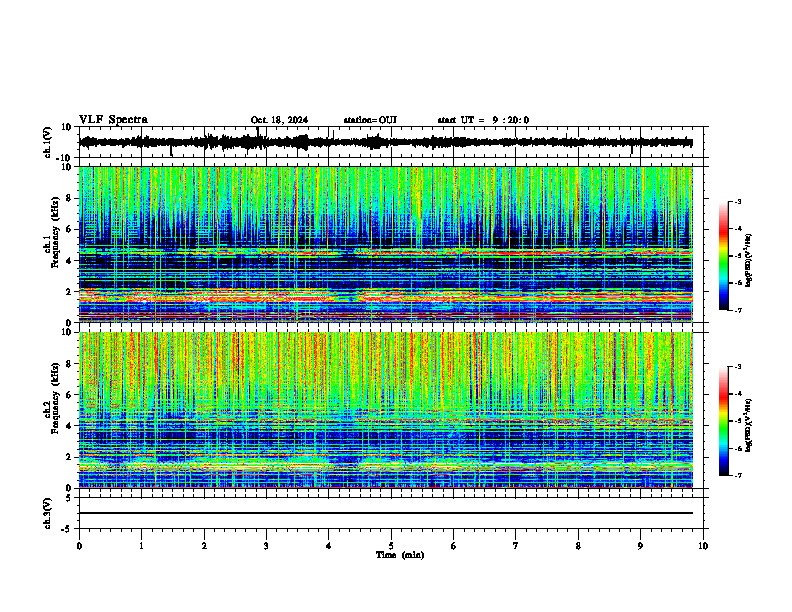This screenshot has width=792, height=612.
Task: Click the ch.2 "Frequency (kHz)" axis label
Action: click(55, 398)
